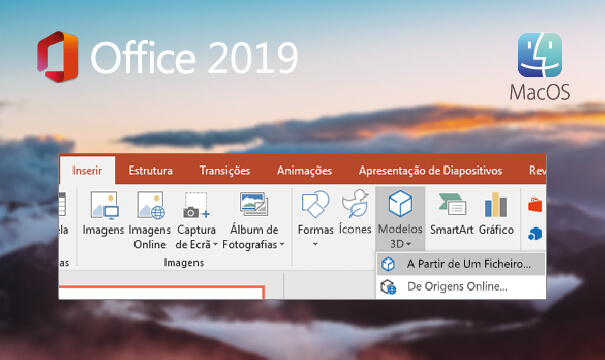Collapse the Modelos 3D dropdown arrow
This screenshot has width=605, height=360.
[408, 244]
